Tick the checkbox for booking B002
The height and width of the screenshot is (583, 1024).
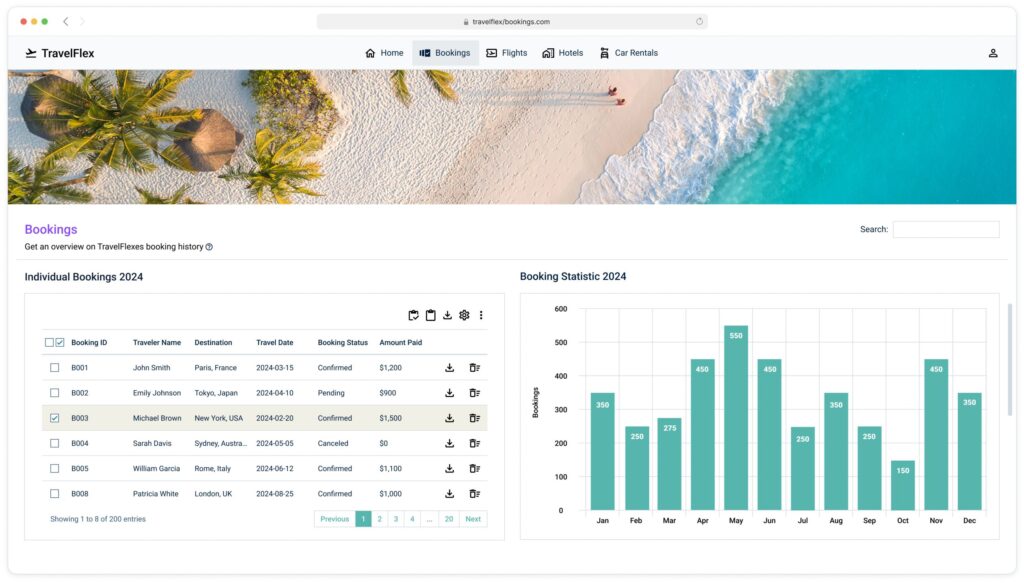coord(55,393)
